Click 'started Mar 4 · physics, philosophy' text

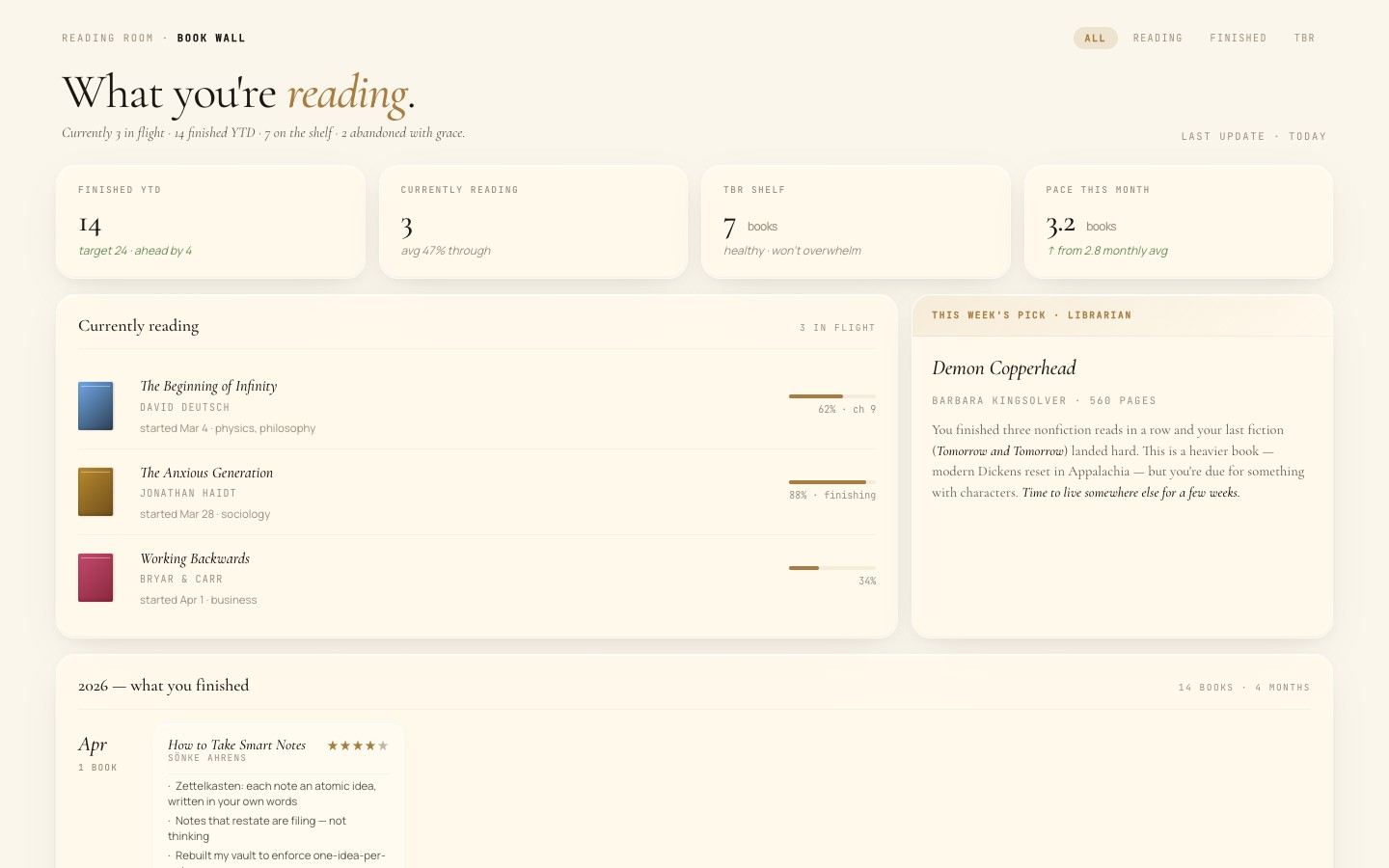[228, 428]
